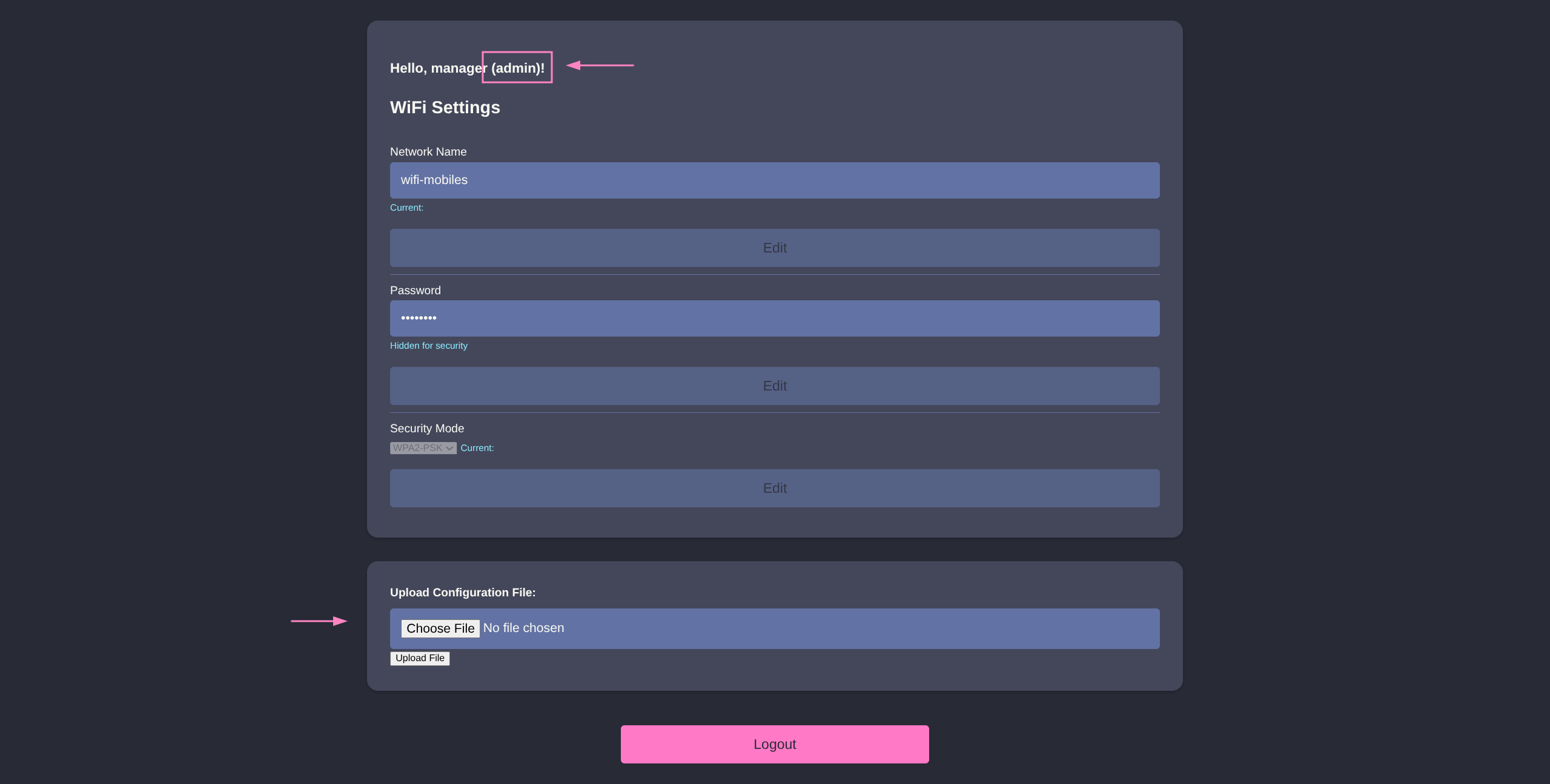Click the pink arrow pointing at admin
This screenshot has height=784, width=1550.
600,65
